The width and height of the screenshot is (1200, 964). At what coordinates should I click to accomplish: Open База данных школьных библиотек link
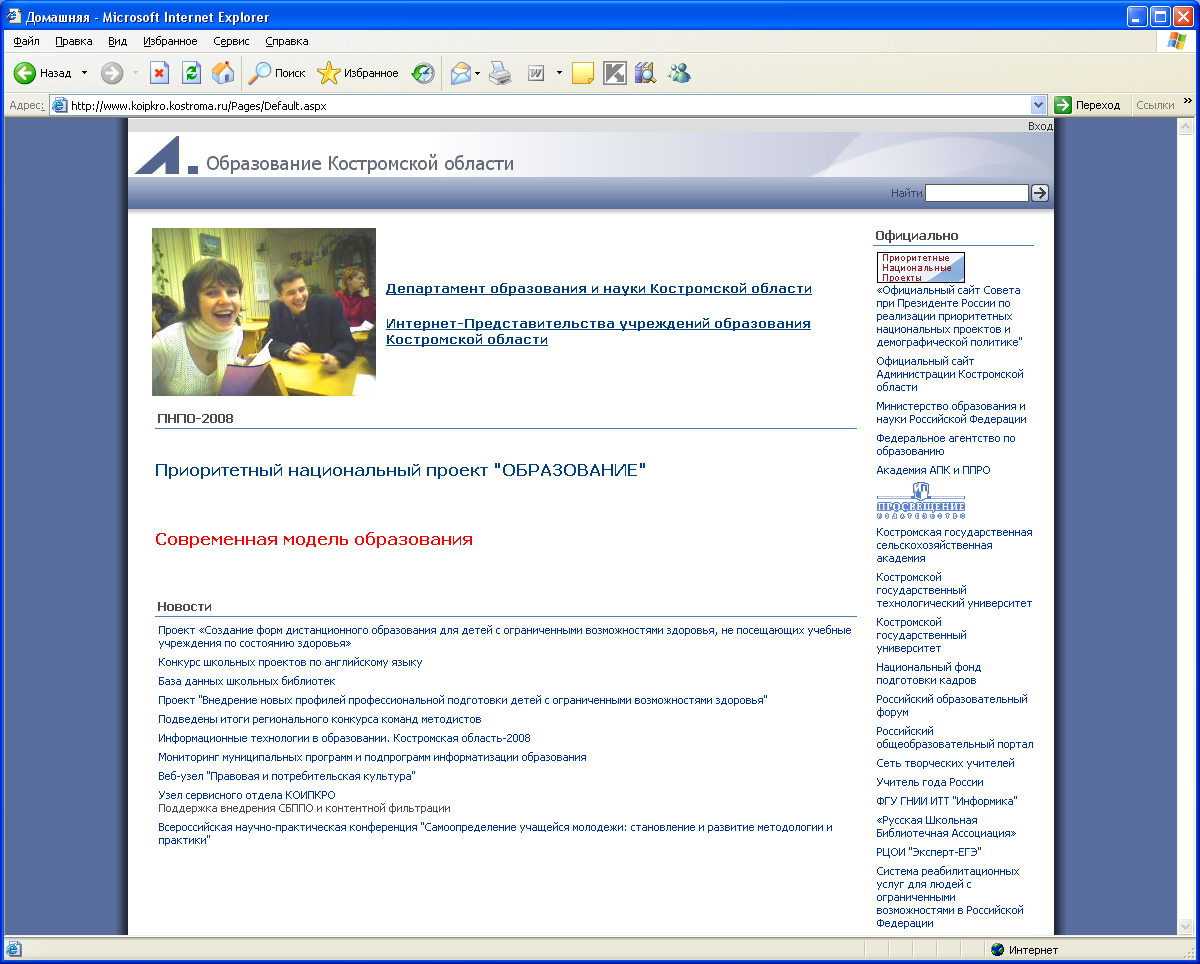click(247, 681)
